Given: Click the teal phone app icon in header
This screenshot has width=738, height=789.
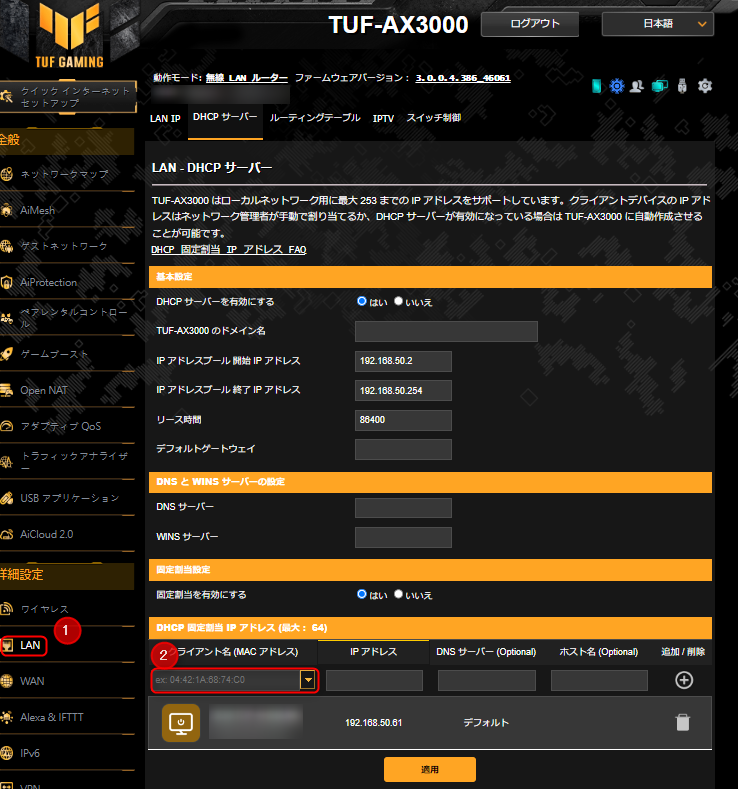Looking at the screenshot, I should [597, 86].
